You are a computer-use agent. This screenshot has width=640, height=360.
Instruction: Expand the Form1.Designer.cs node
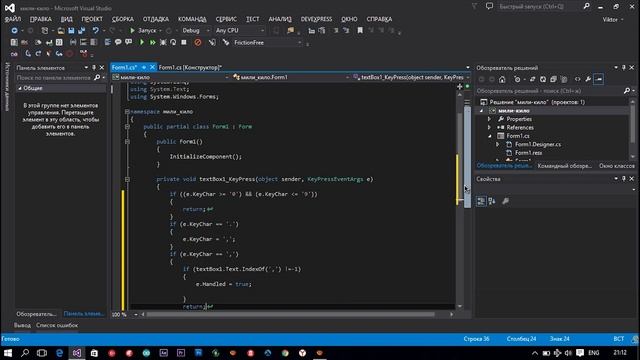(498, 144)
